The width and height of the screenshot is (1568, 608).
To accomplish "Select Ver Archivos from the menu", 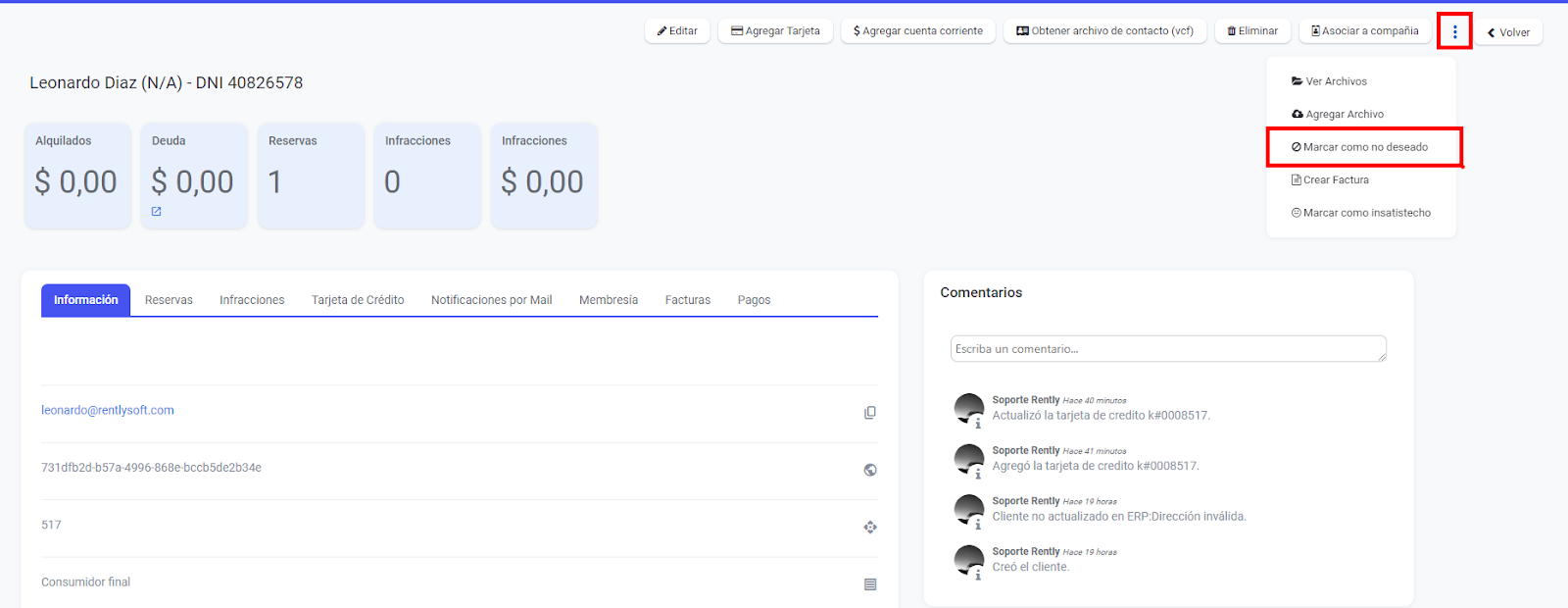I will tap(1335, 81).
